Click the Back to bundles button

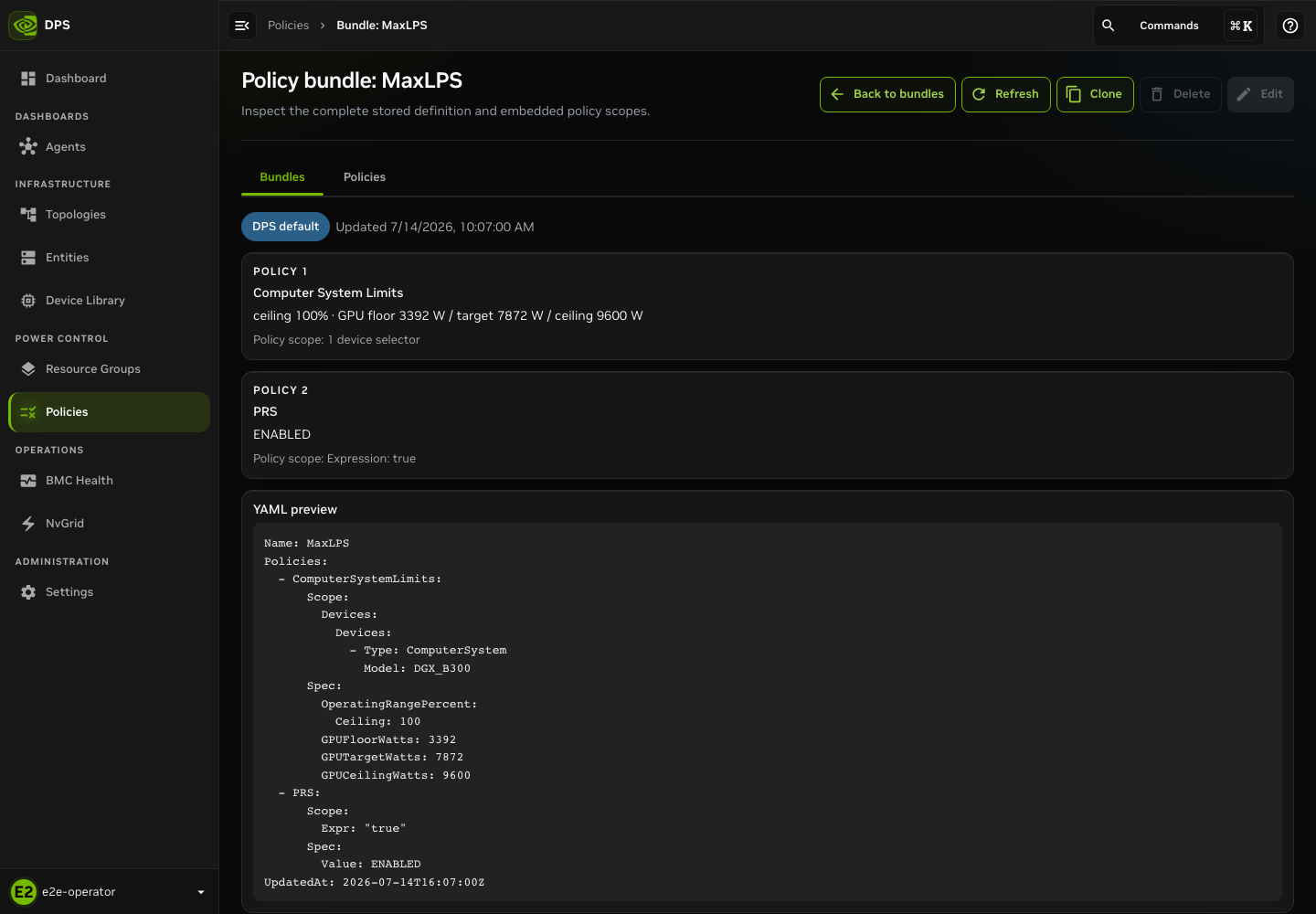(887, 94)
